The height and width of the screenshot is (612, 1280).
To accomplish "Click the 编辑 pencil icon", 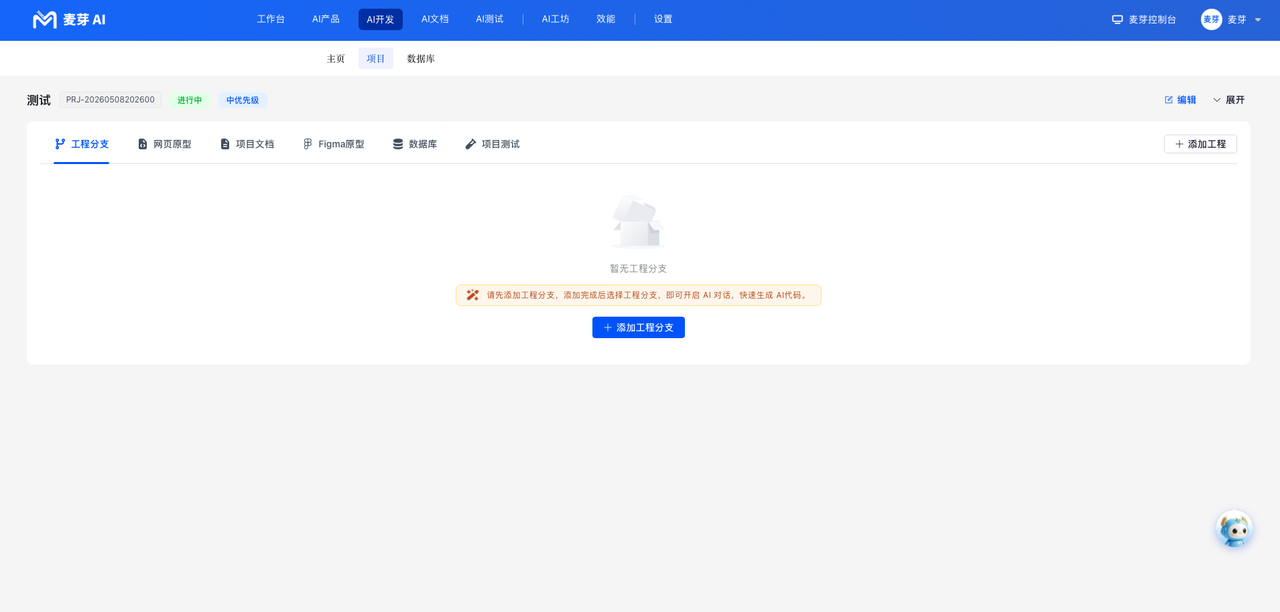I will [x=1168, y=100].
